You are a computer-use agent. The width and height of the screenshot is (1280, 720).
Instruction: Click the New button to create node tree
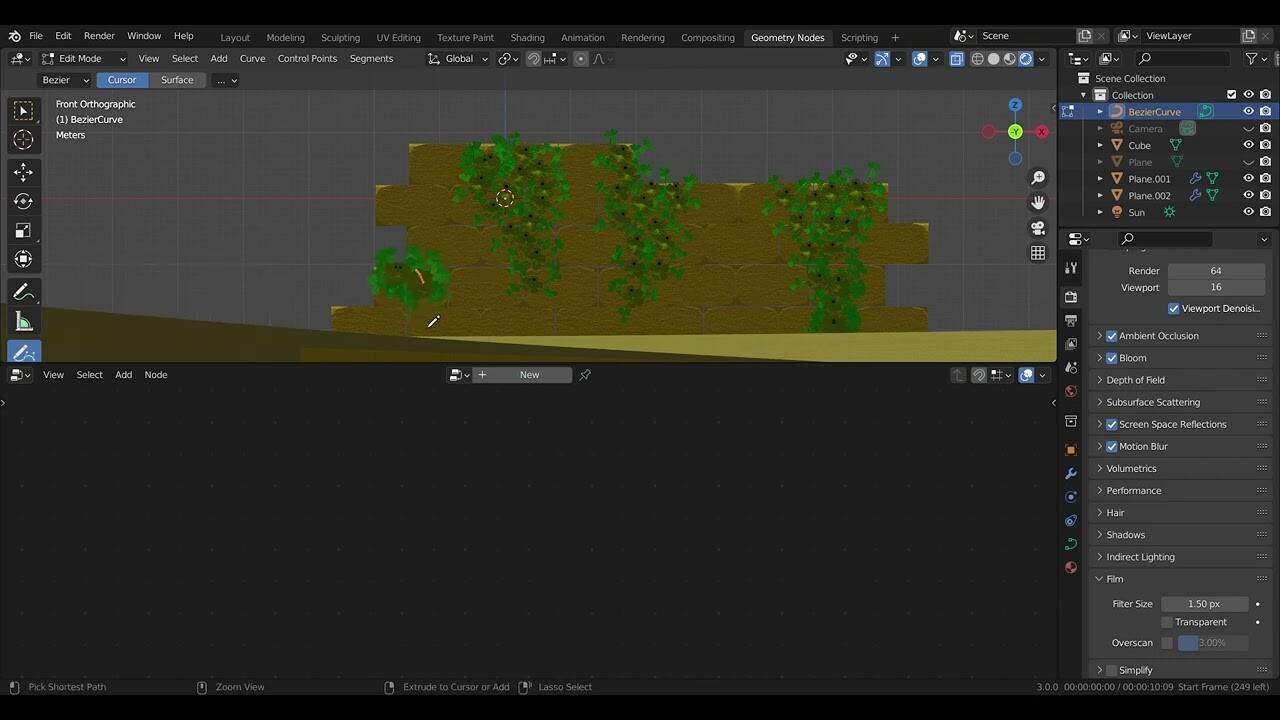[529, 374]
